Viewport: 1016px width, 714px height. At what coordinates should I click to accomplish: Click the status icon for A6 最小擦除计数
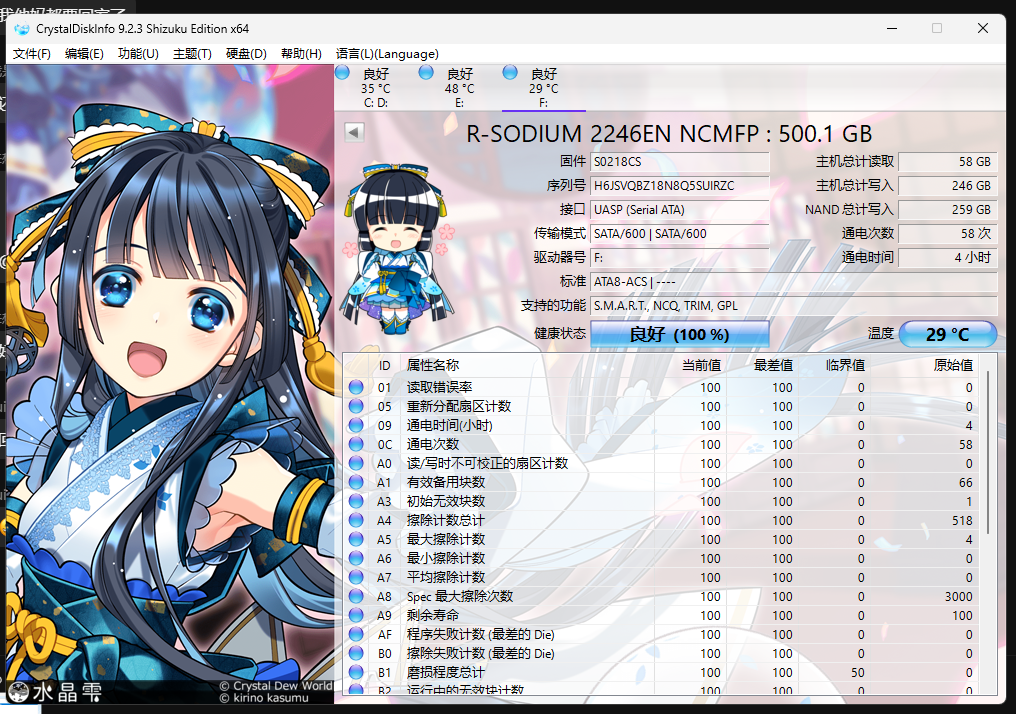tap(356, 558)
